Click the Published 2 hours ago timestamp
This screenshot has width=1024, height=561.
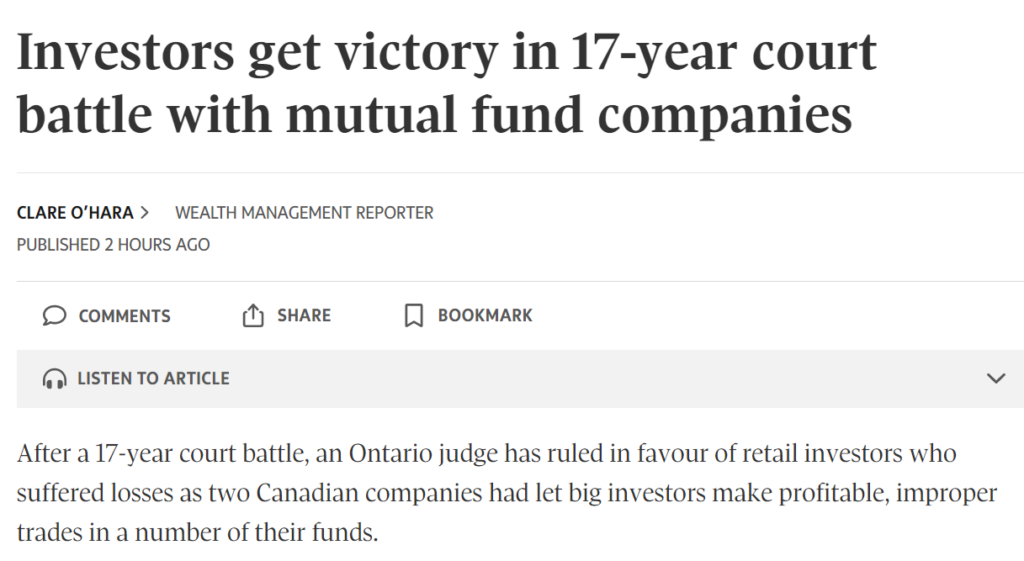pyautogui.click(x=113, y=245)
